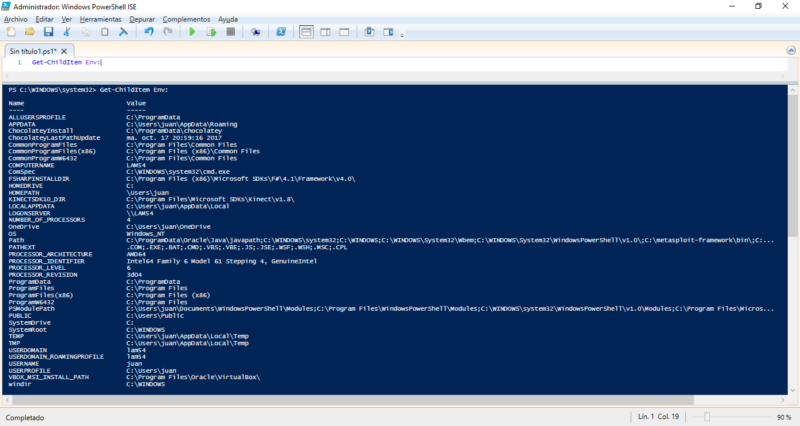The image size is (800, 426).
Task: Select the Sin título1.ps1 tab
Action: coord(29,50)
